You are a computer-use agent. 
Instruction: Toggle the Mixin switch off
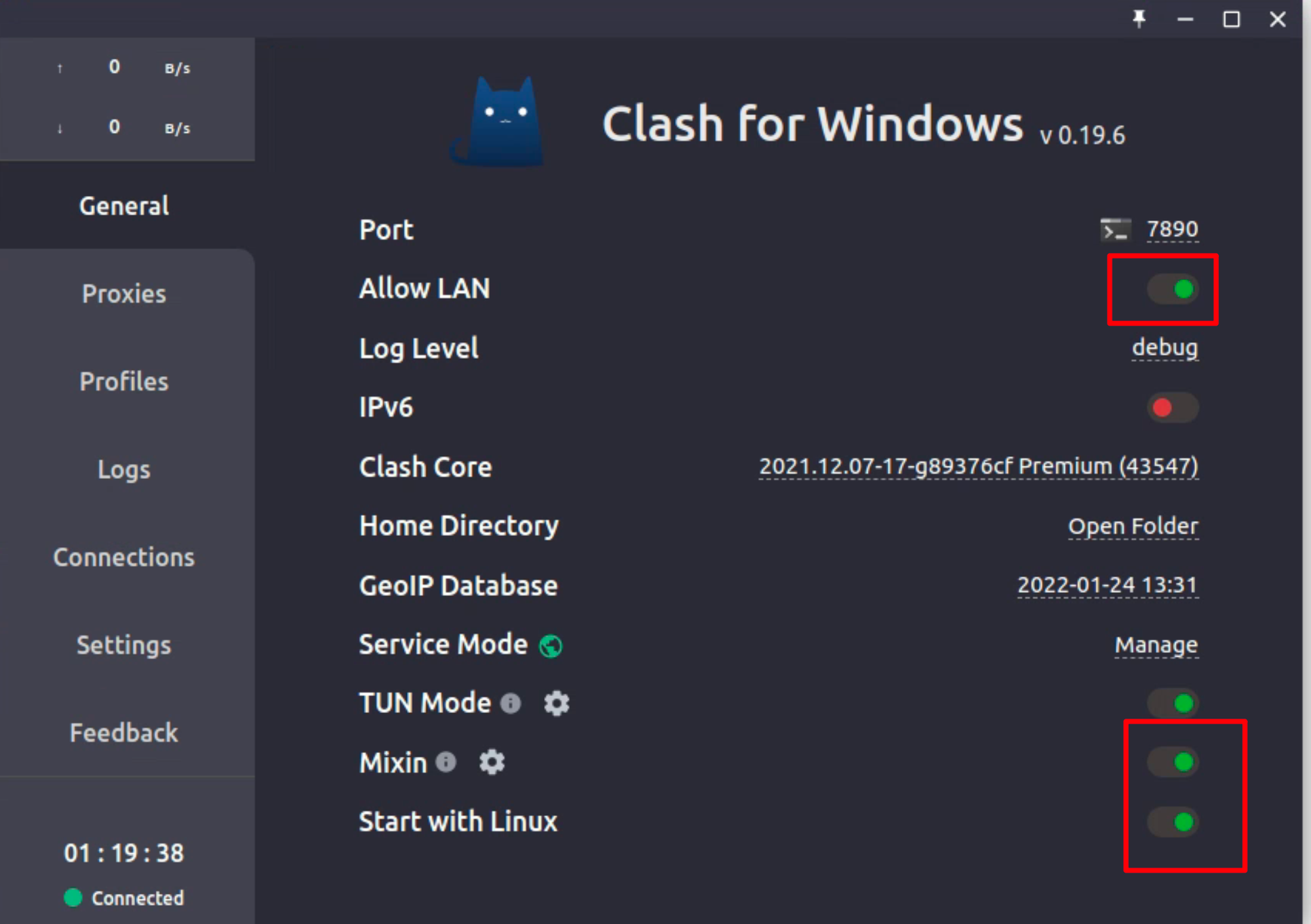coord(1175,762)
